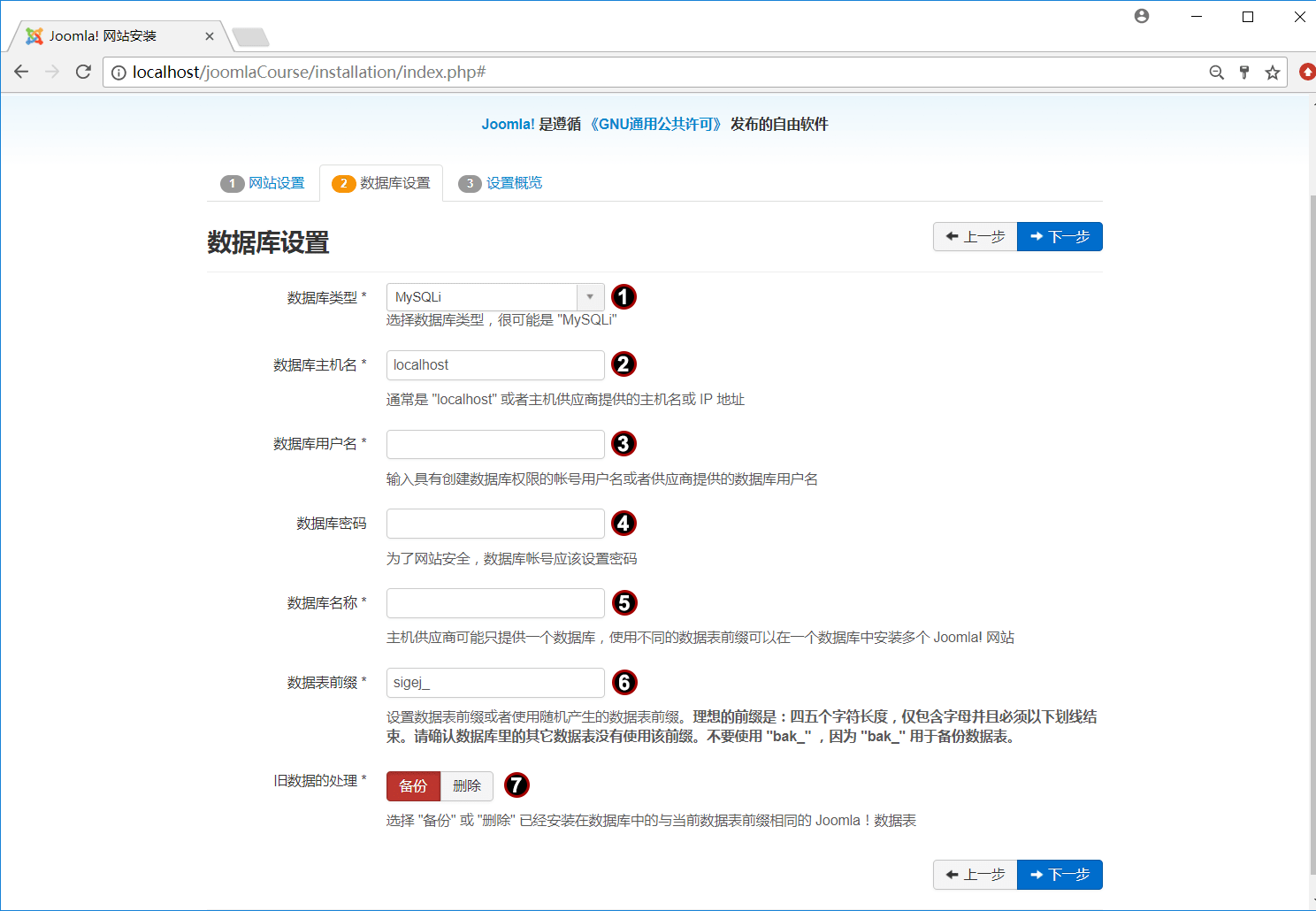Click the zoom magnifier icon in the address bar
Image resolution: width=1316 pixels, height=911 pixels.
[x=1217, y=73]
